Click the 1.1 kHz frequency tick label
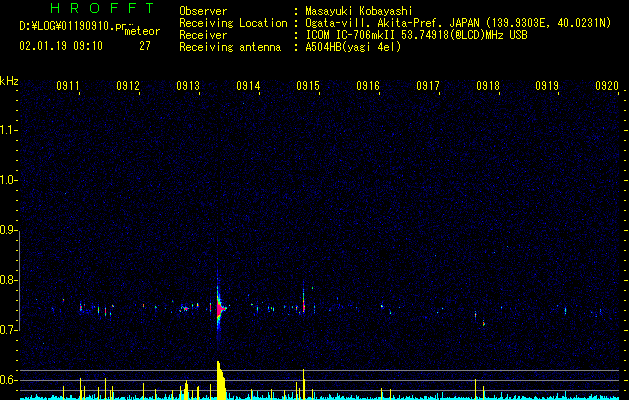The width and height of the screenshot is (629, 400). click(8, 130)
